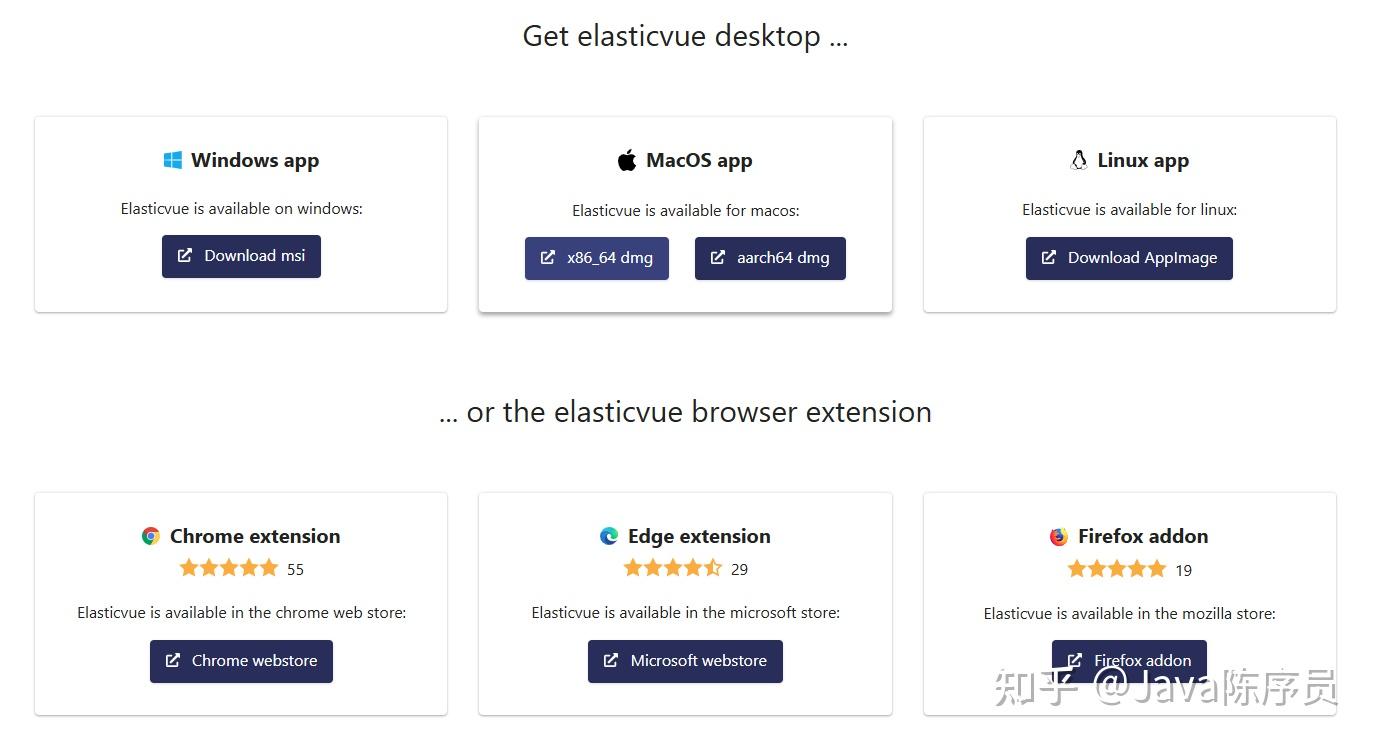Click the star rating under Chrome extension
This screenshot has height=744, width=1375.
coord(228,567)
